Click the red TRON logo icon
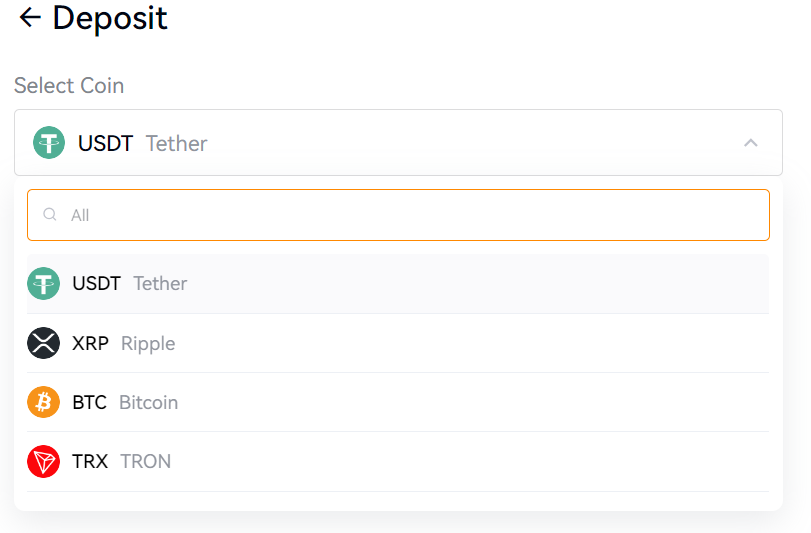This screenshot has width=811, height=533. pyautogui.click(x=43, y=461)
